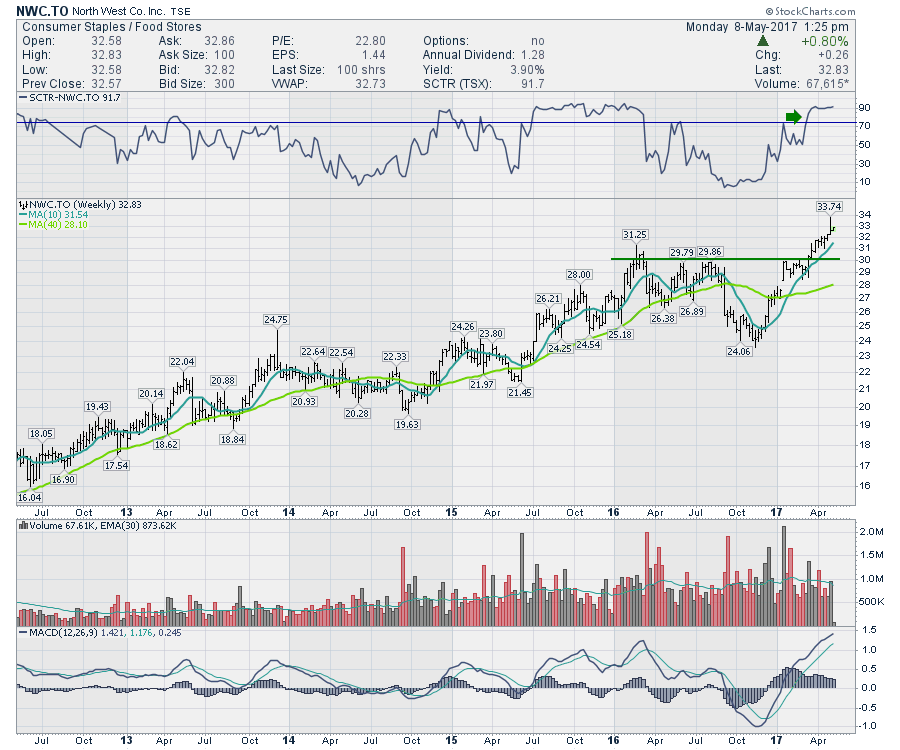This screenshot has height=750, width=900.
Task: Click the 24.06 low price label
Action: pyautogui.click(x=739, y=351)
